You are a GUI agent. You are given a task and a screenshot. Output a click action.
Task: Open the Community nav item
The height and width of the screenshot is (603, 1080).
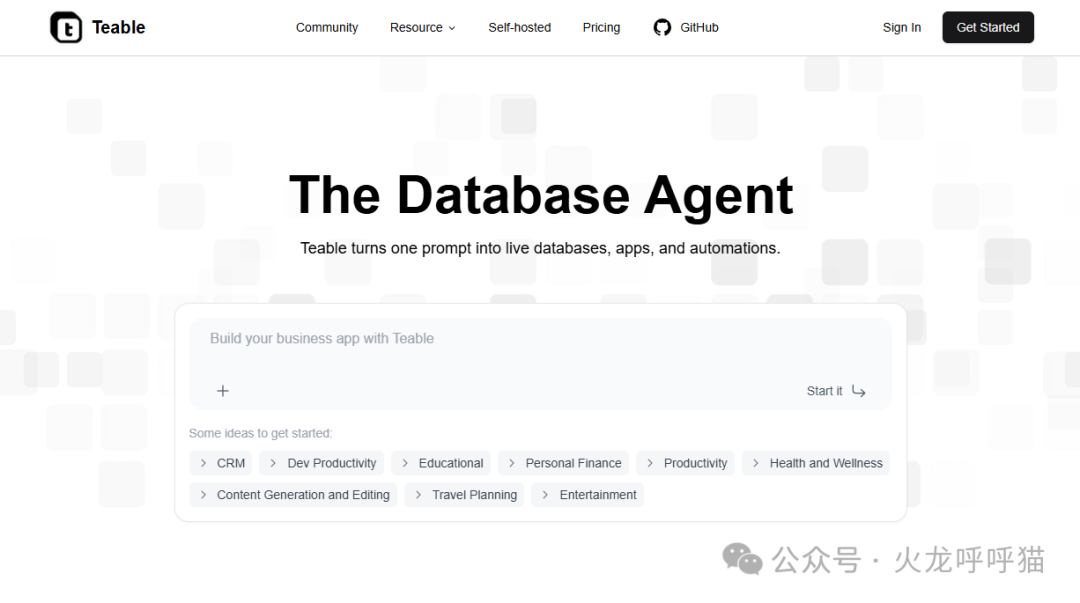pyautogui.click(x=327, y=28)
